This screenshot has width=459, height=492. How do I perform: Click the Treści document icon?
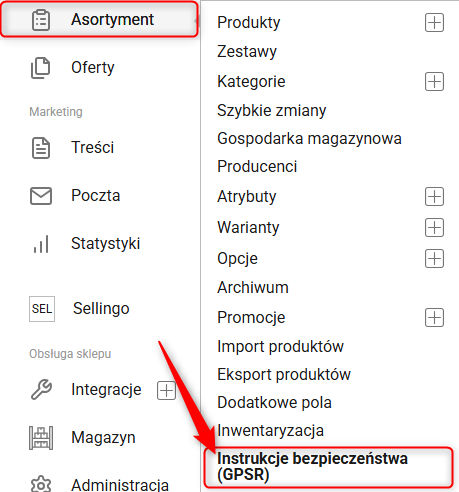pos(41,148)
